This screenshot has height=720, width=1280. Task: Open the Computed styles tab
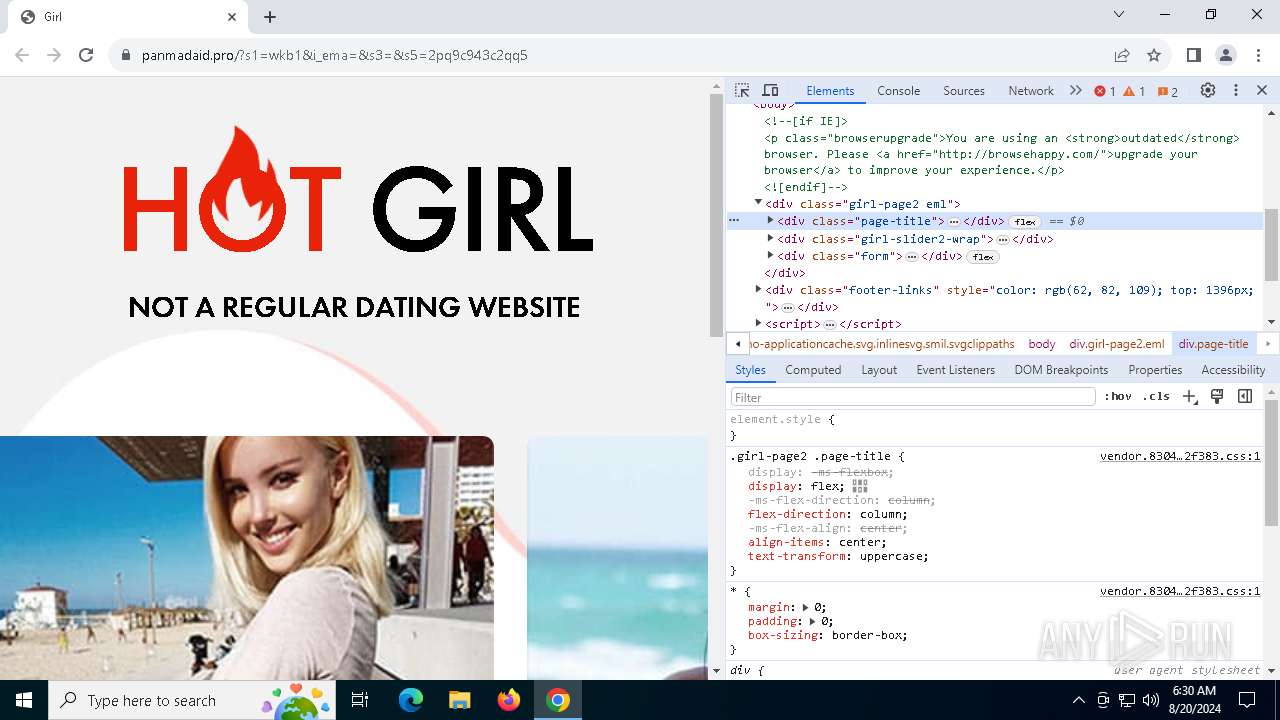click(x=813, y=370)
